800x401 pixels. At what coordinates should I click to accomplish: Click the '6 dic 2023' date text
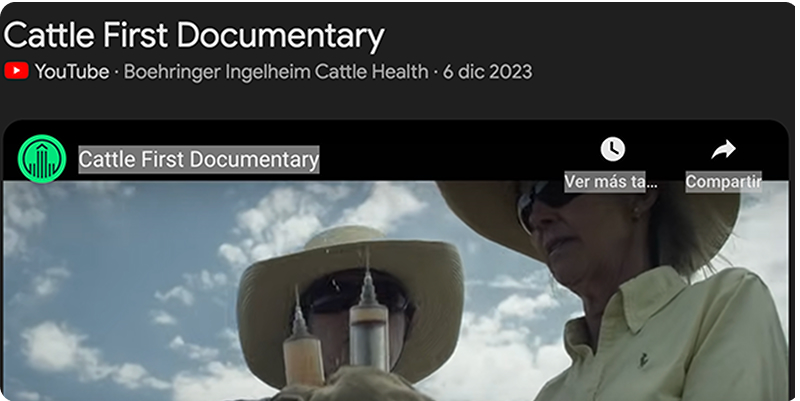(x=487, y=71)
